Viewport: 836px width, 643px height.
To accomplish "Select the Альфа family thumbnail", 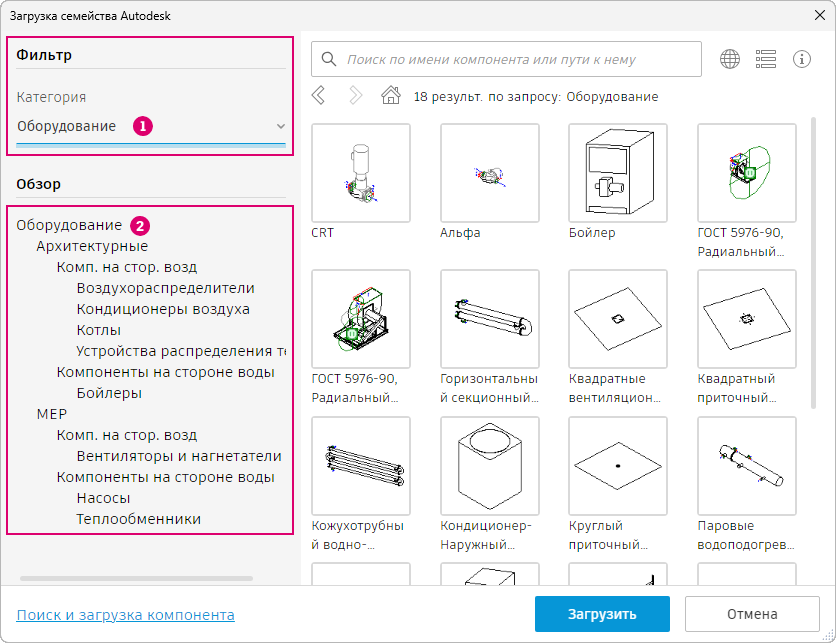I will 489,173.
